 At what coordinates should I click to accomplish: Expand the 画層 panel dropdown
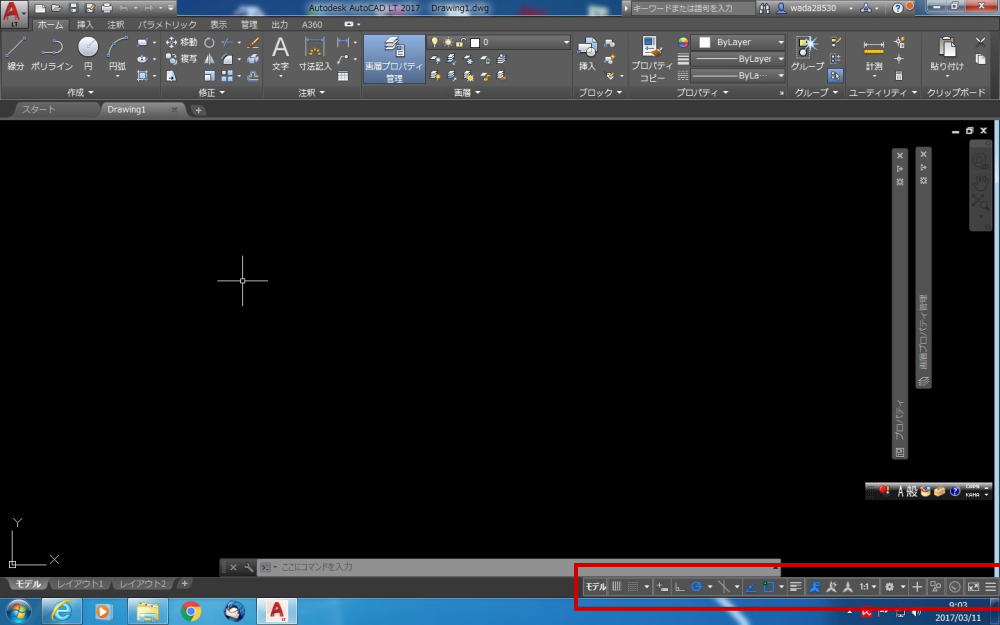pyautogui.click(x=467, y=92)
